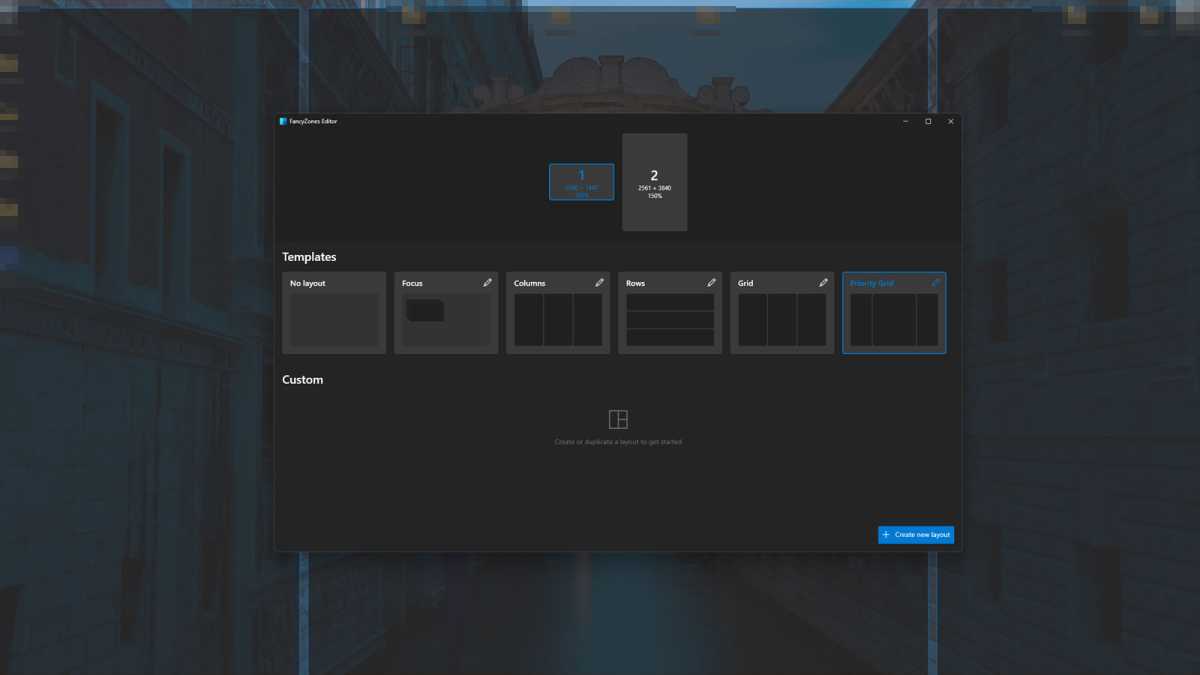Screen dimensions: 1200x675
Task: Click the Custom section heading
Action: click(x=302, y=379)
